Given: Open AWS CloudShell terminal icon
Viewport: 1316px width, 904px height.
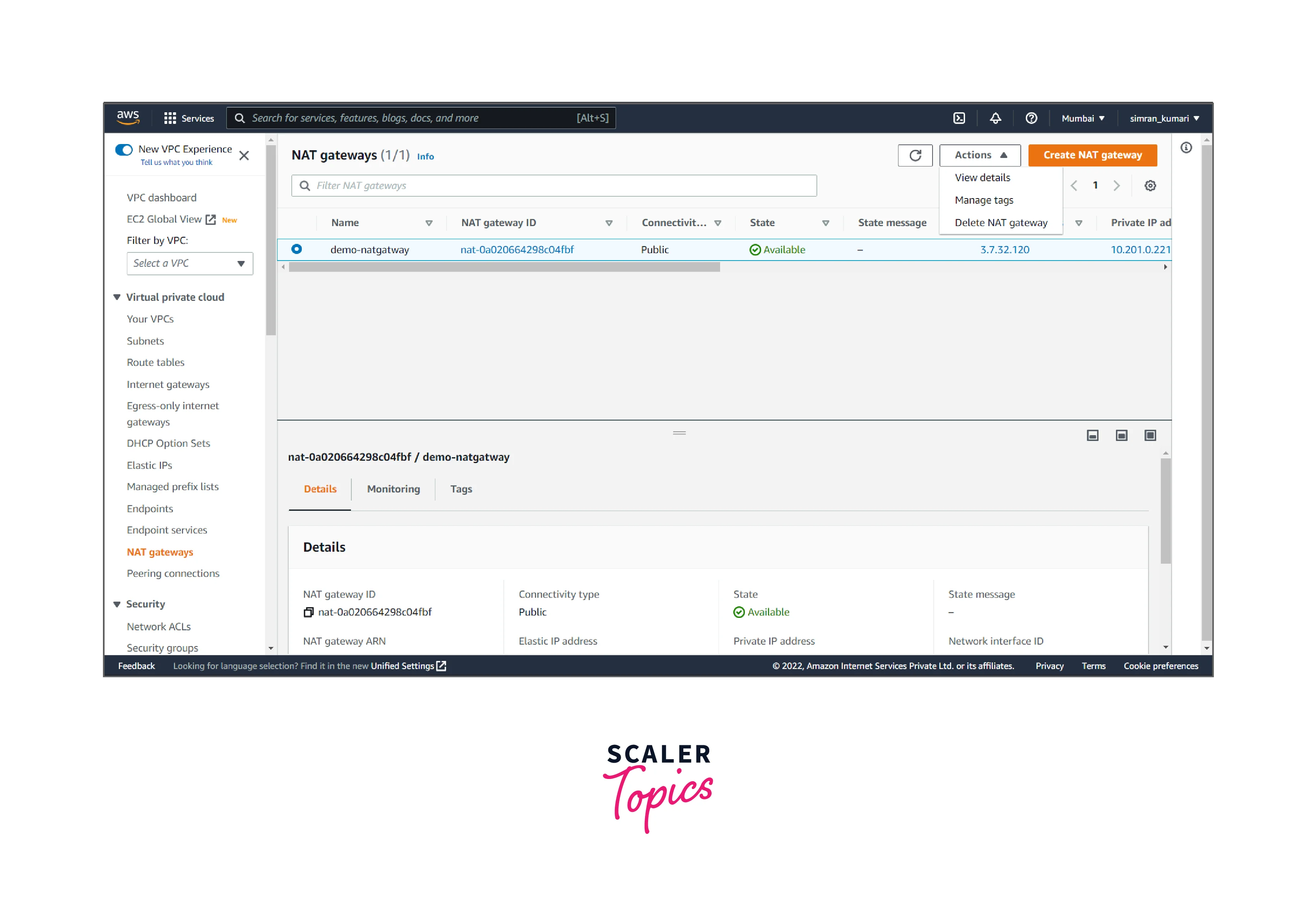Looking at the screenshot, I should (959, 118).
